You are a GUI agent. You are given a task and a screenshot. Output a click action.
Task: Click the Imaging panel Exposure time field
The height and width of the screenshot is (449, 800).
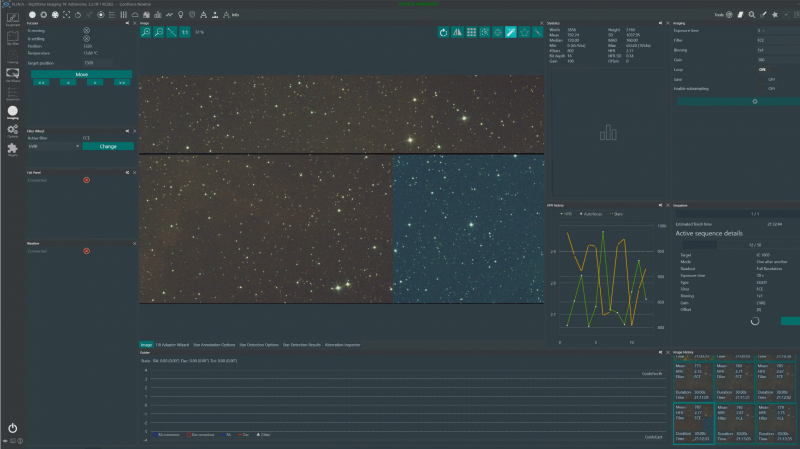(778, 31)
